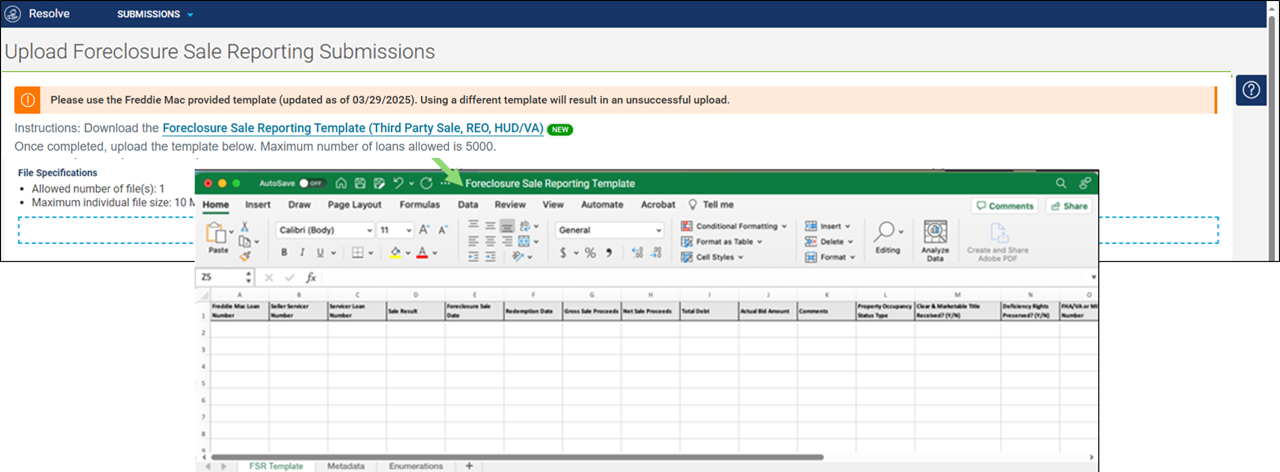This screenshot has width=1280, height=472.
Task: Click the Merge & Center icon
Action: point(524,241)
